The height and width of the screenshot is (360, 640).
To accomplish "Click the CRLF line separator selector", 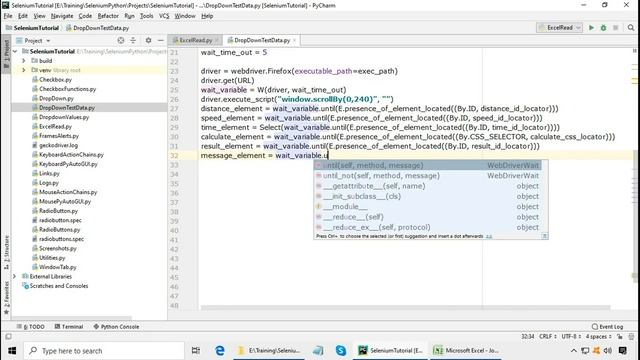I will pyautogui.click(x=548, y=336).
